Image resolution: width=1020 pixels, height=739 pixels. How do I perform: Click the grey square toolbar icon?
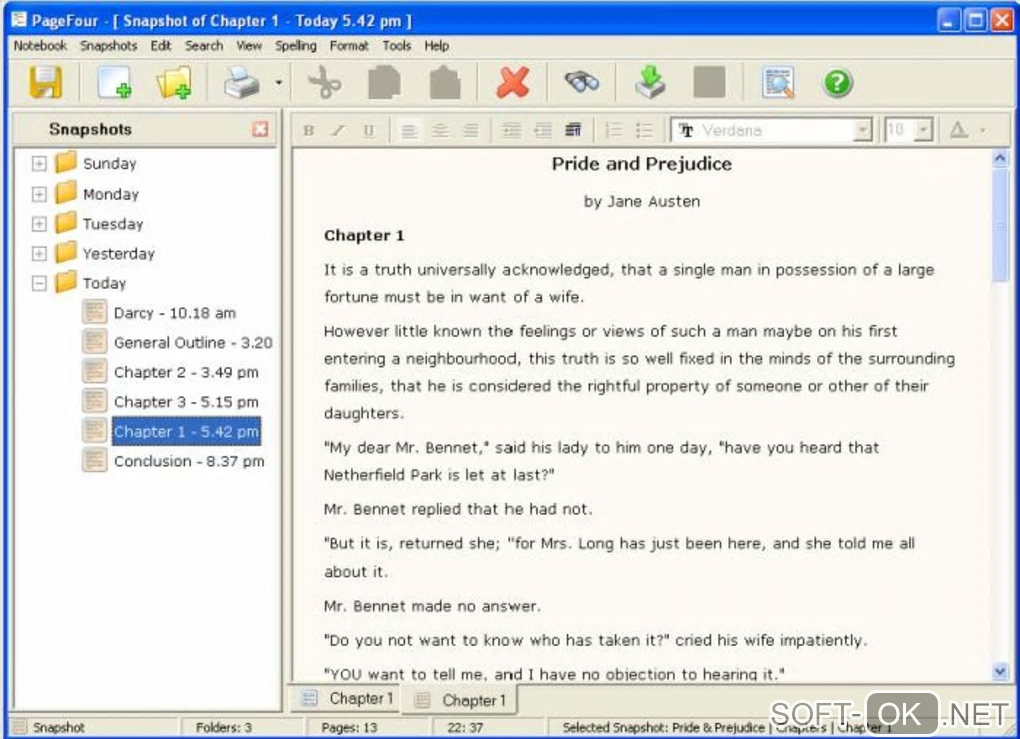point(709,83)
